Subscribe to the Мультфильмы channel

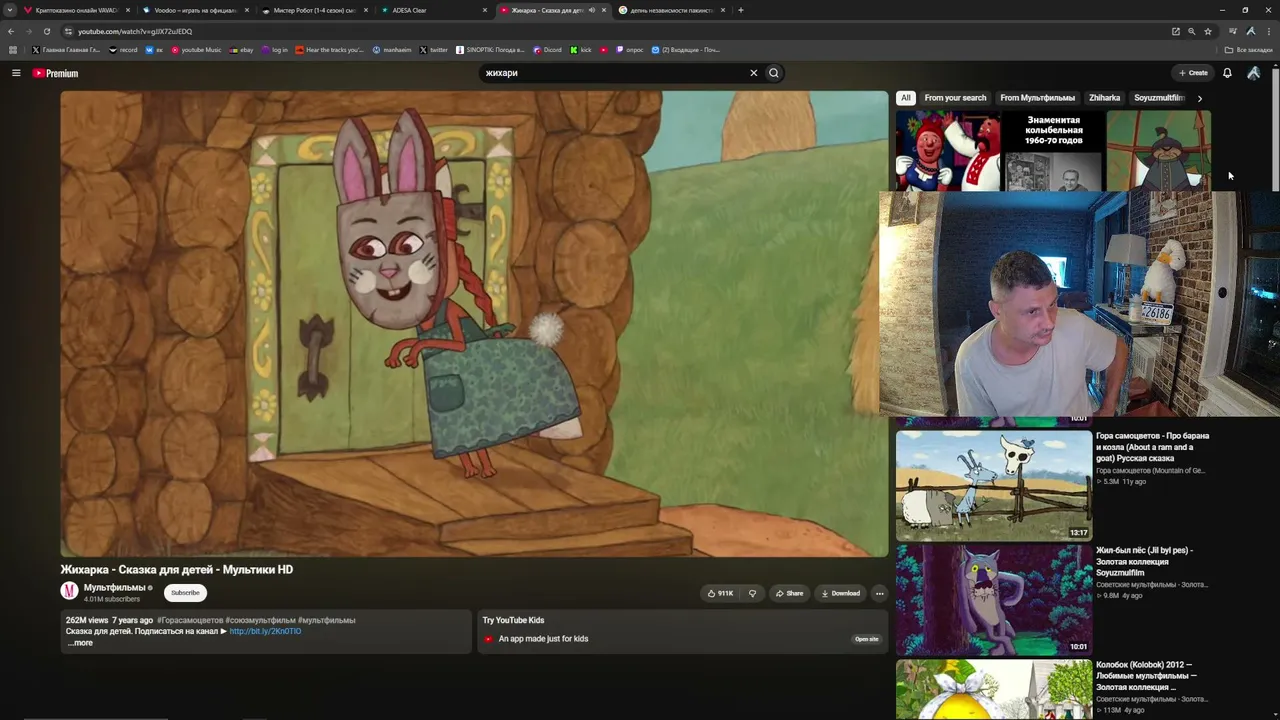(185, 593)
